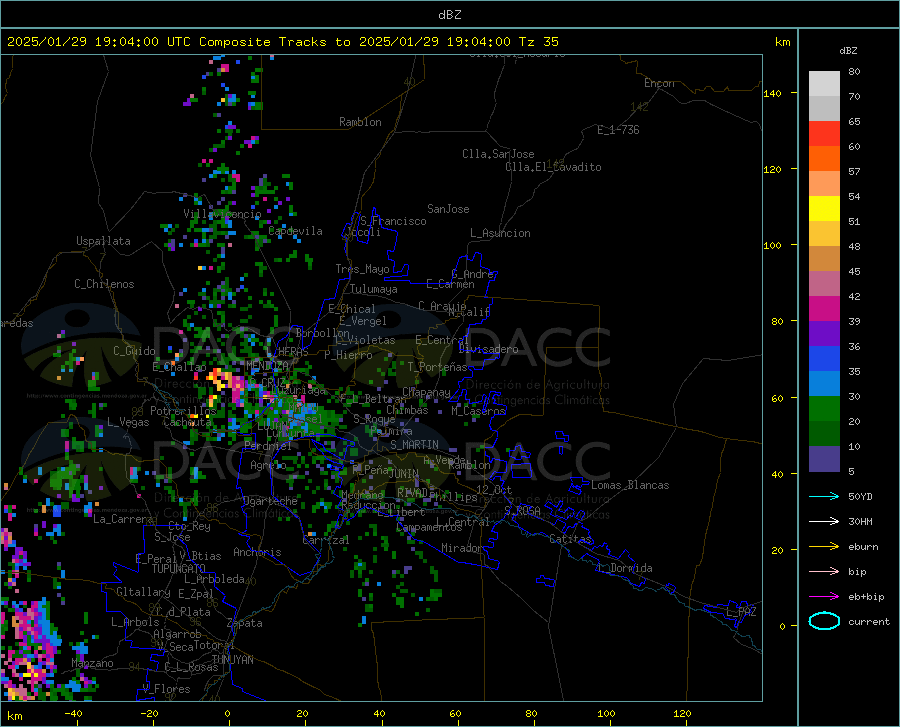Click the composite tracks timestamp header text
The image size is (900, 727).
pos(282,42)
